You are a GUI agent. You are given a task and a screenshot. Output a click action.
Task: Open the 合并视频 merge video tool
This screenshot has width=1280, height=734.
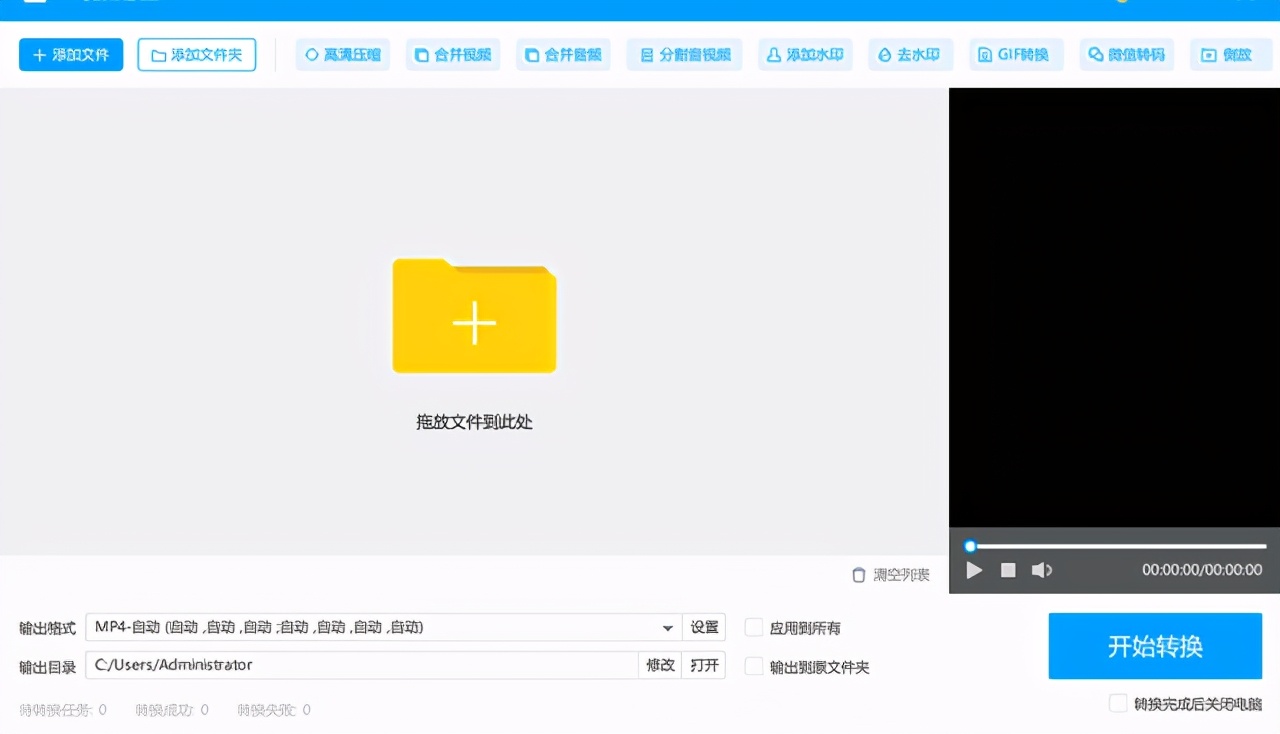[452, 55]
